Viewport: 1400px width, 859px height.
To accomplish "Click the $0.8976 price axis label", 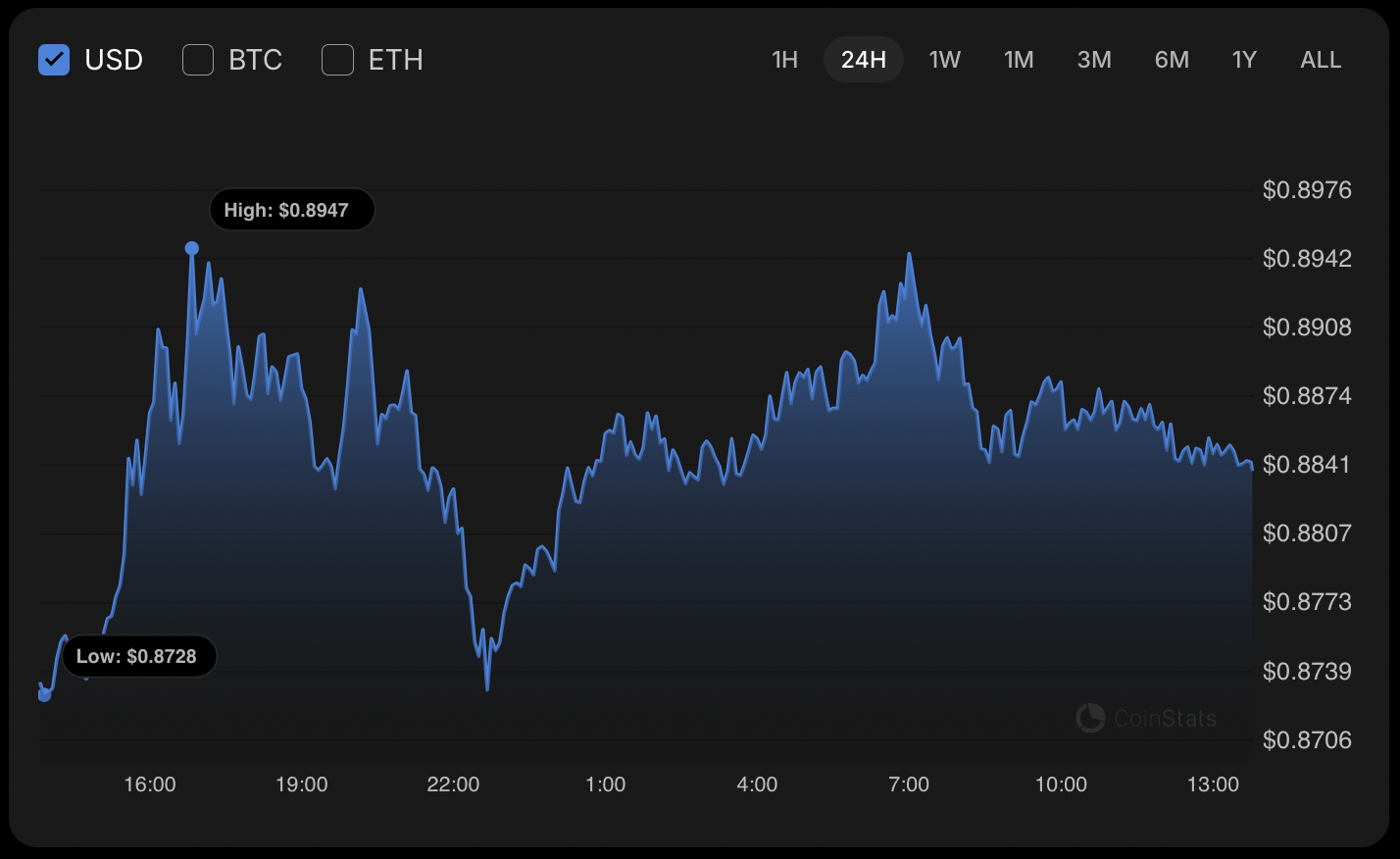I will pyautogui.click(x=1307, y=190).
